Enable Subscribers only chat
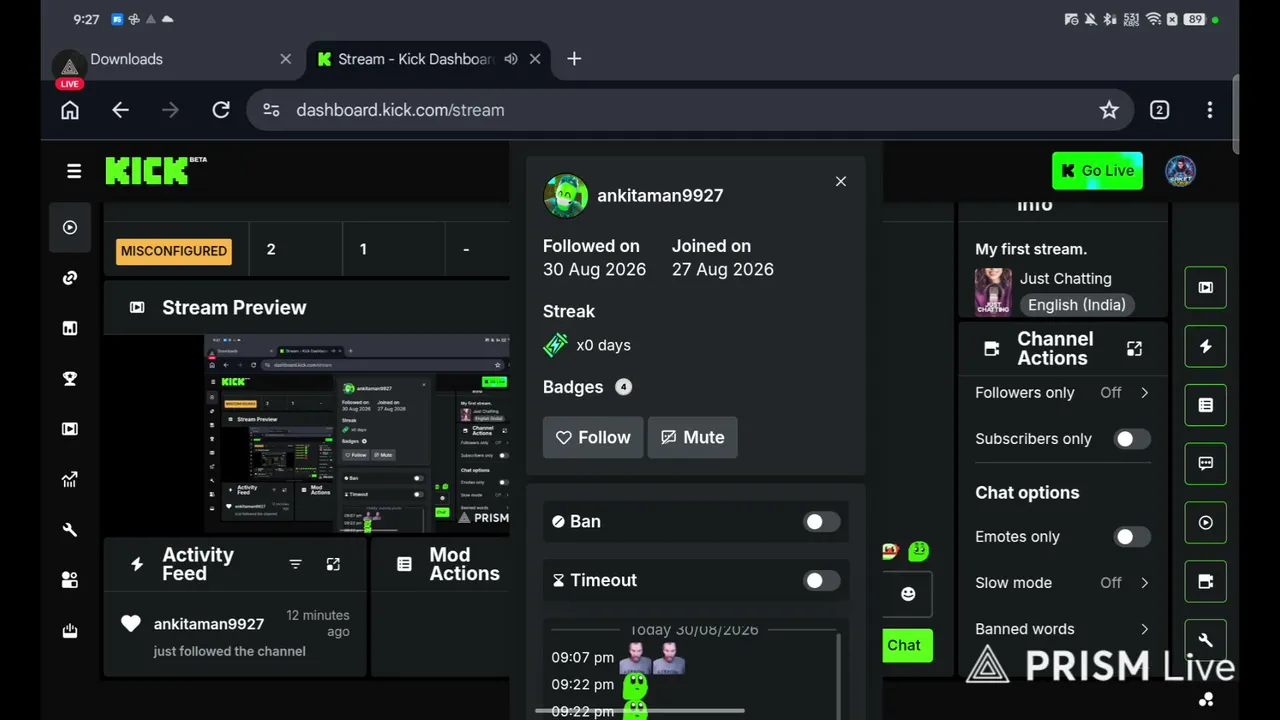 click(x=1132, y=439)
